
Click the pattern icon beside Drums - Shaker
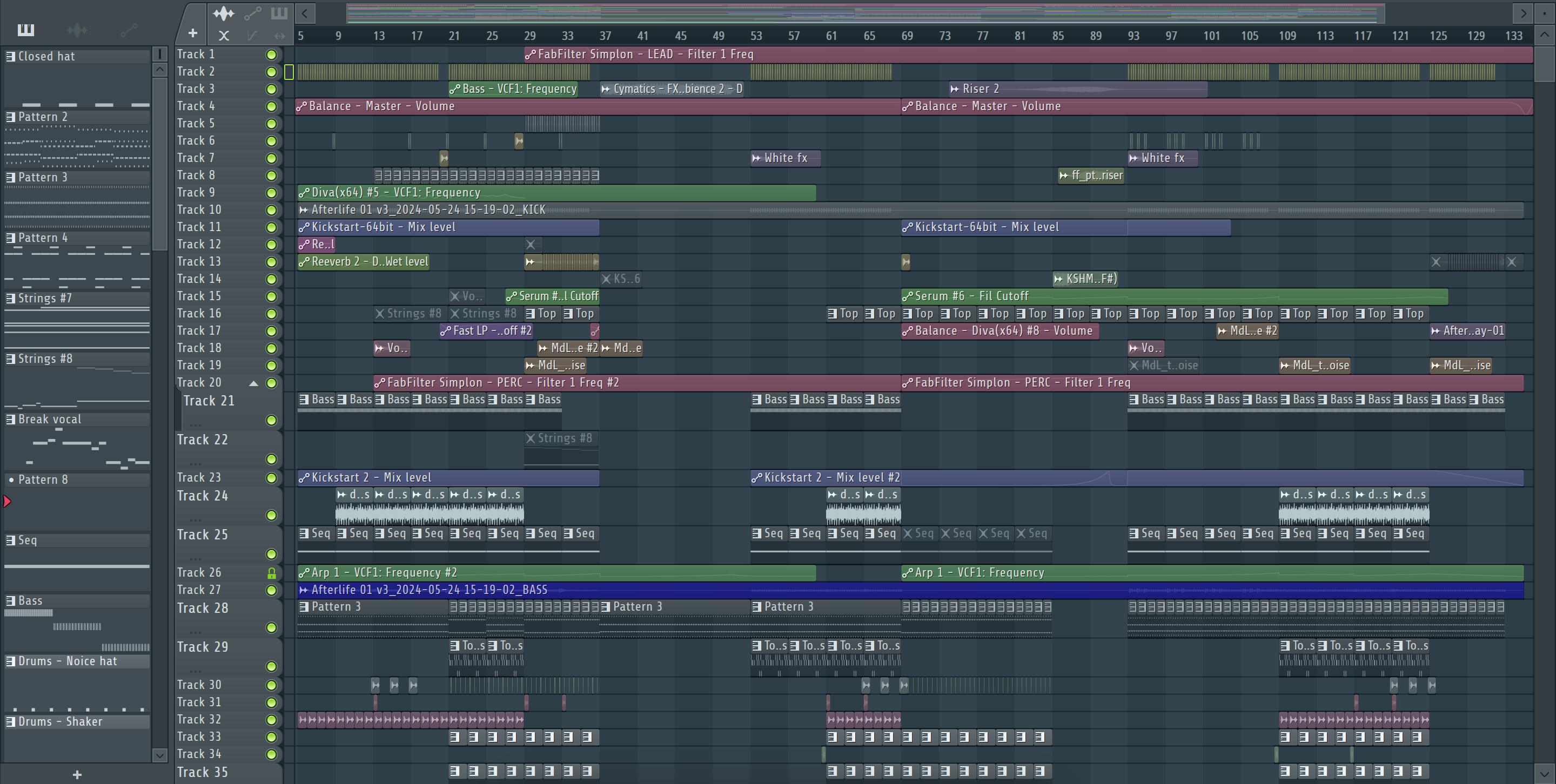(10, 721)
